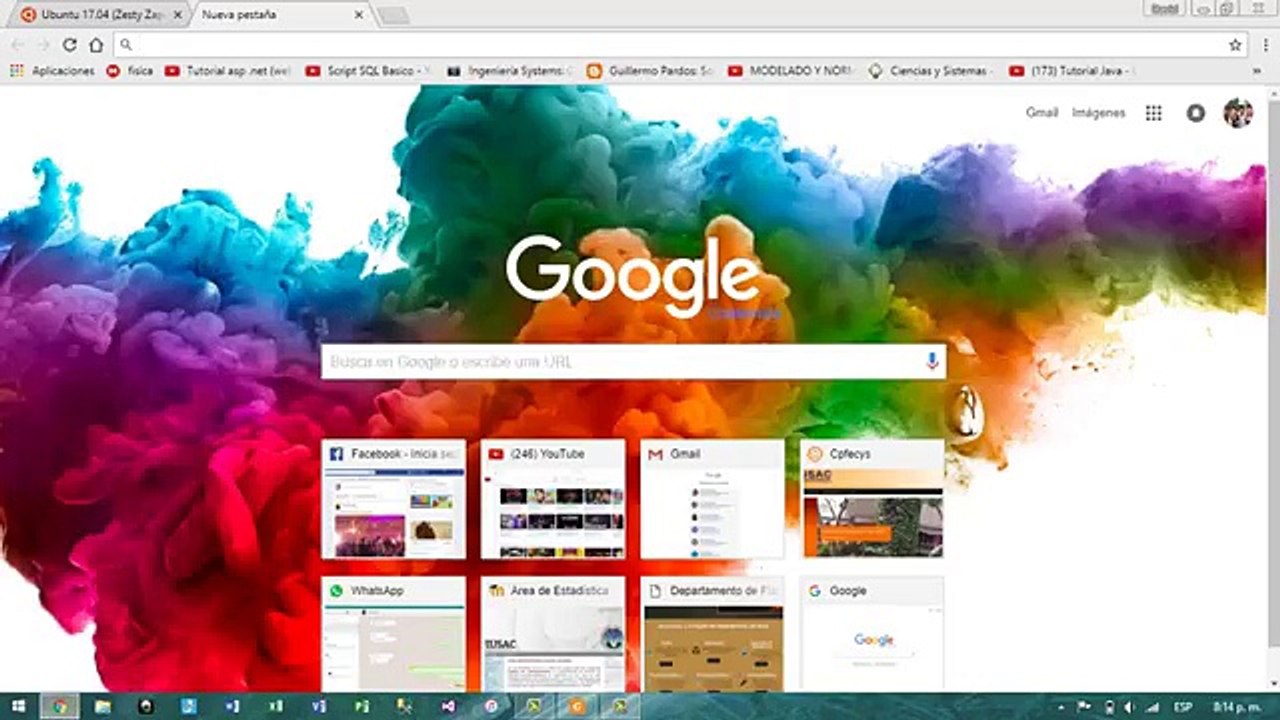1280x720 pixels.
Task: Open the Facebook most-visited thumbnail
Action: click(393, 499)
